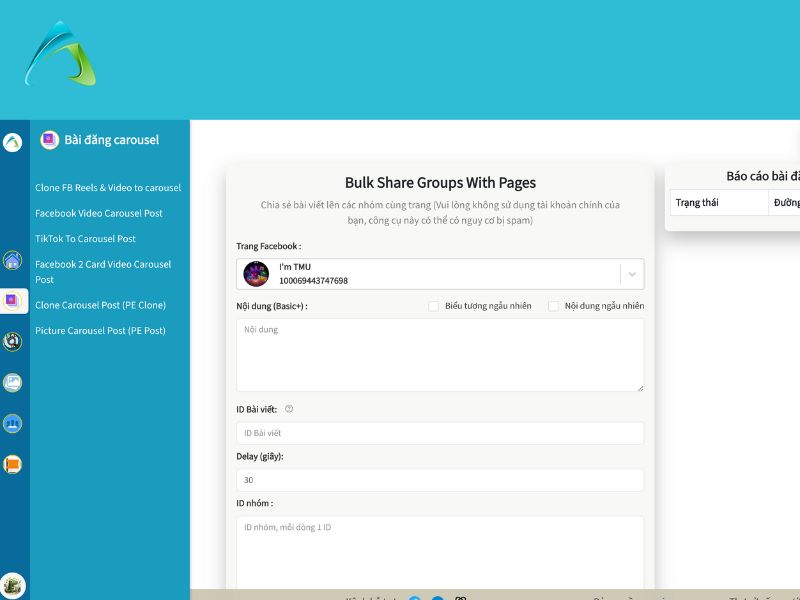Viewport: 800px width, 600px height.
Task: Click the Bulk Share Groups With Pages title
Action: click(x=440, y=183)
